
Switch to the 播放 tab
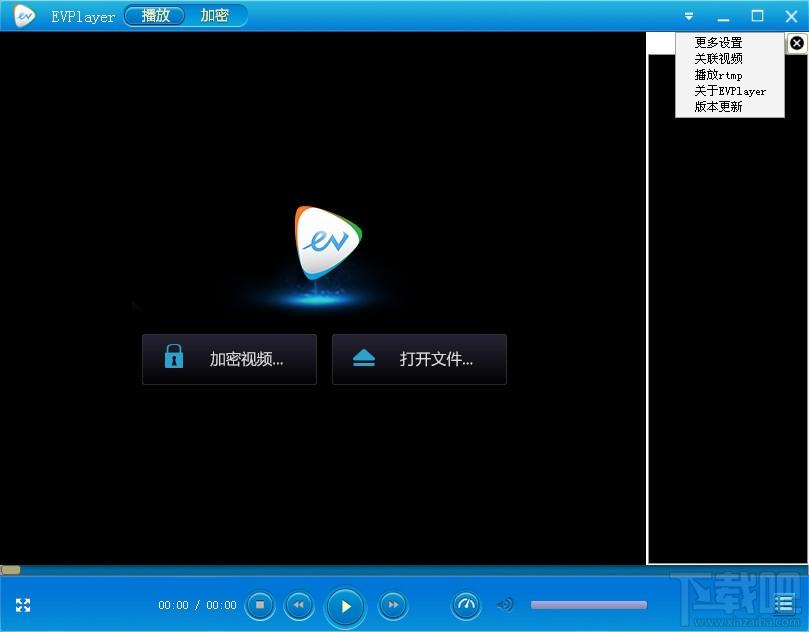pos(155,15)
